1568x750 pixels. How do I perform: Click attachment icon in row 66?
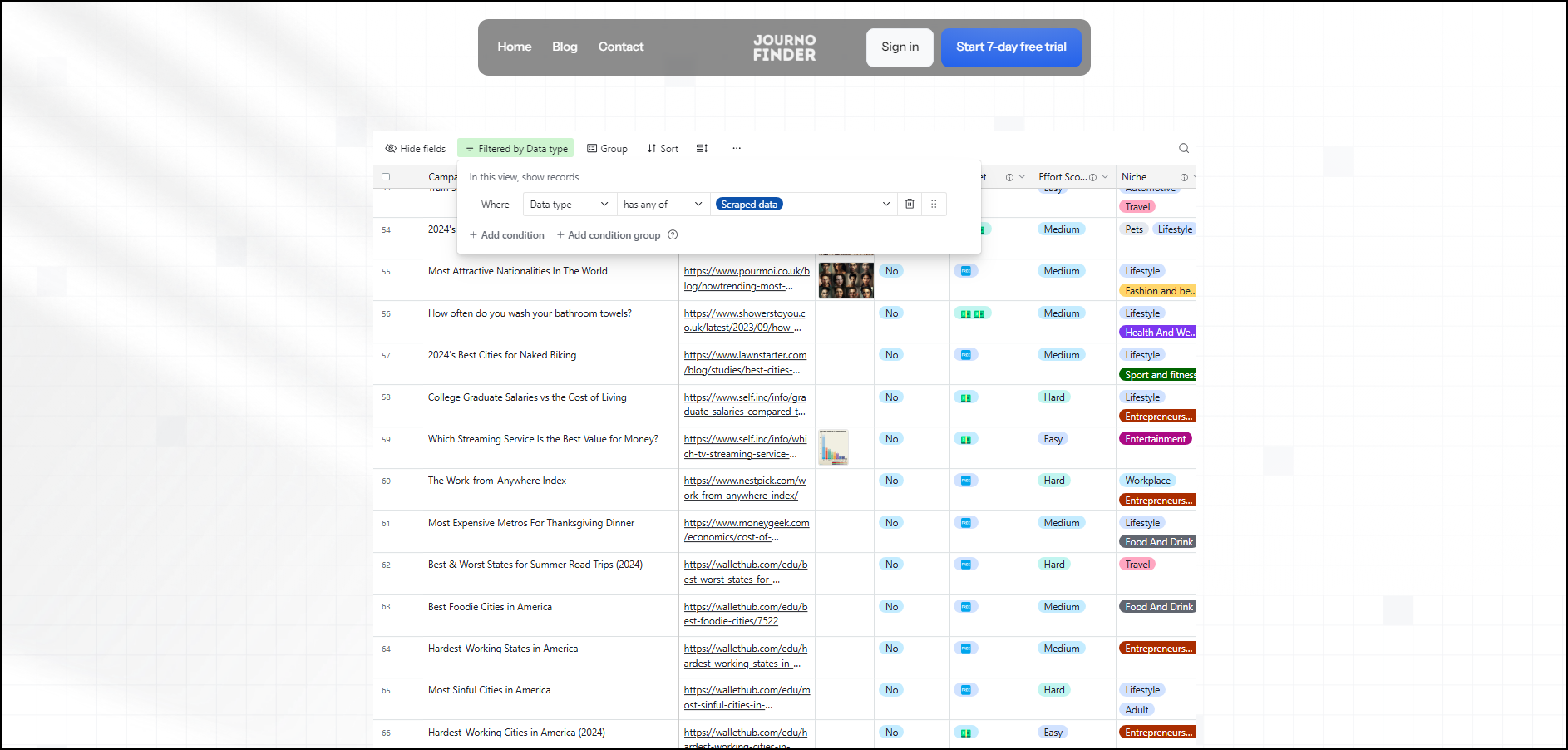coord(966,733)
